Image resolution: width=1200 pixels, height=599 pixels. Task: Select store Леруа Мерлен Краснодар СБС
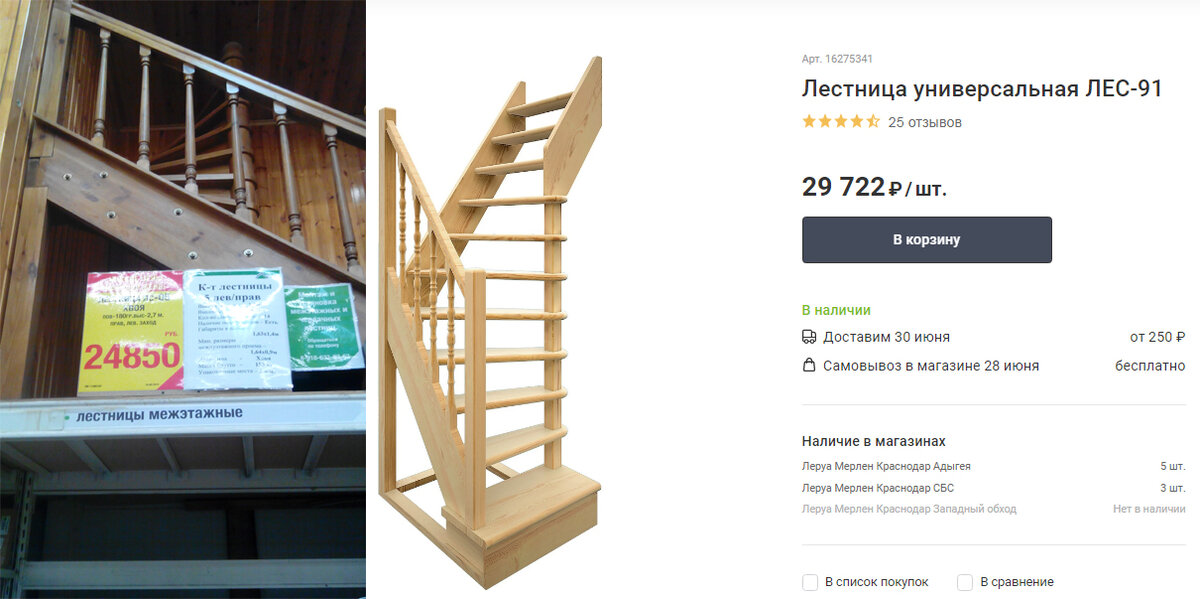[878, 488]
